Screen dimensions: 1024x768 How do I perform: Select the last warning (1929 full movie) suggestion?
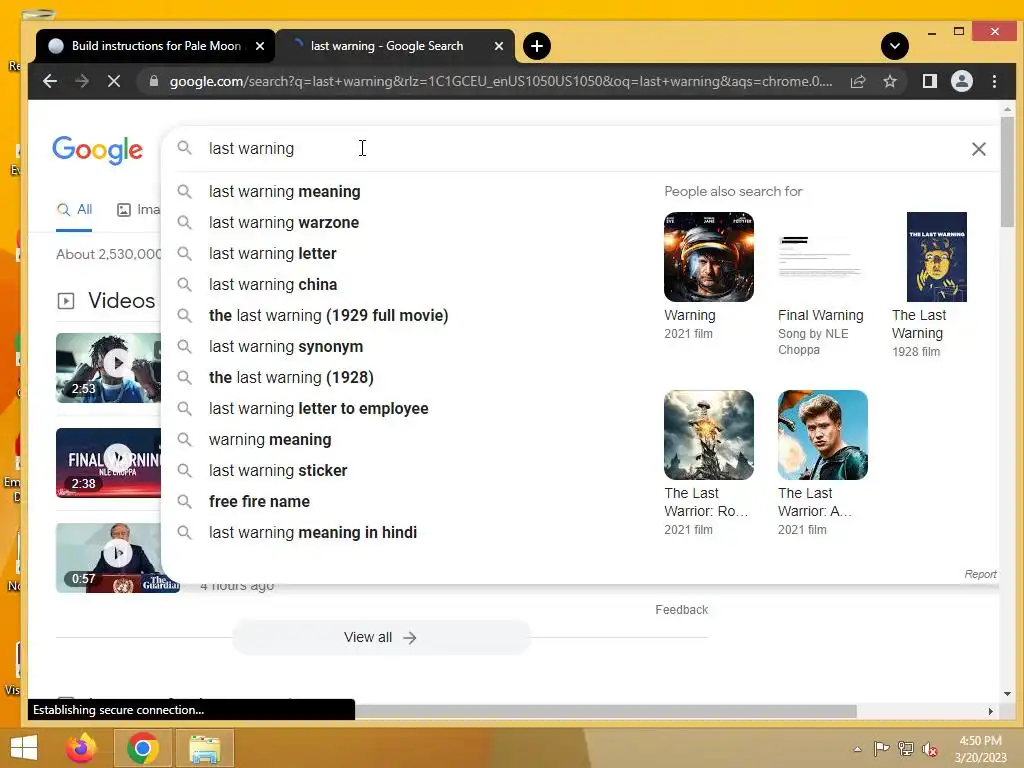(x=328, y=315)
